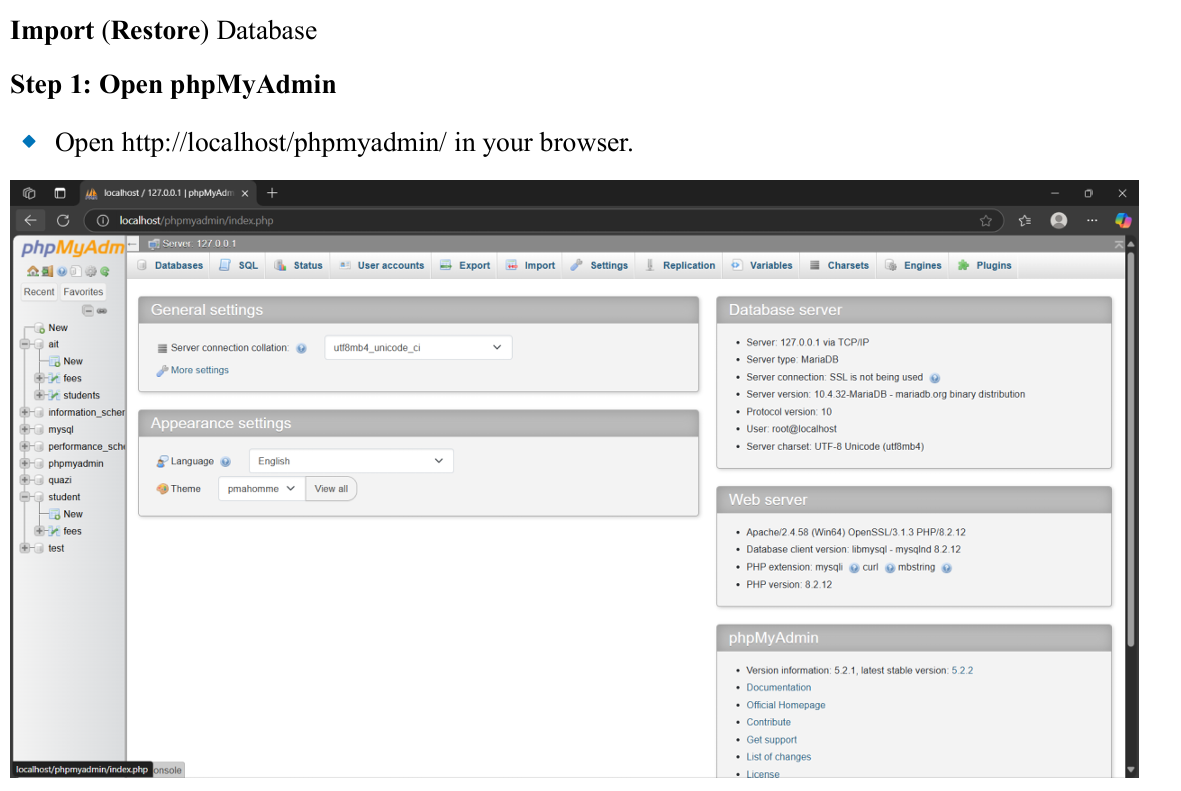This screenshot has height=791, width=1181.
Task: Click the Workspaces icon at title bar left
Action: 29,193
